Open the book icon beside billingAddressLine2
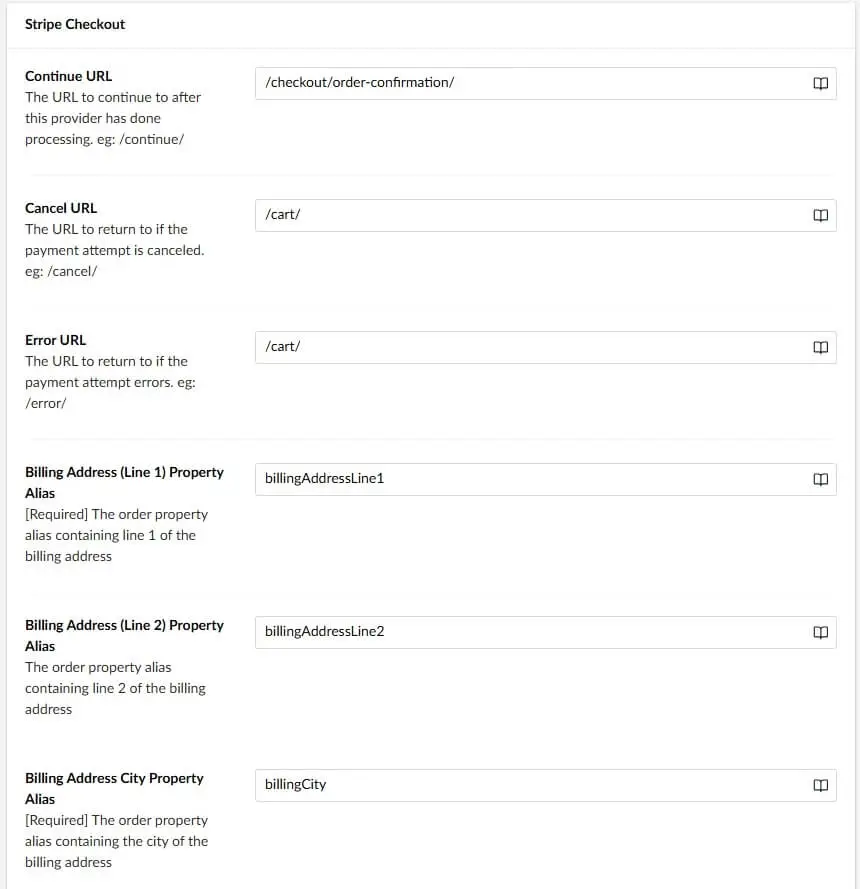 click(x=820, y=633)
